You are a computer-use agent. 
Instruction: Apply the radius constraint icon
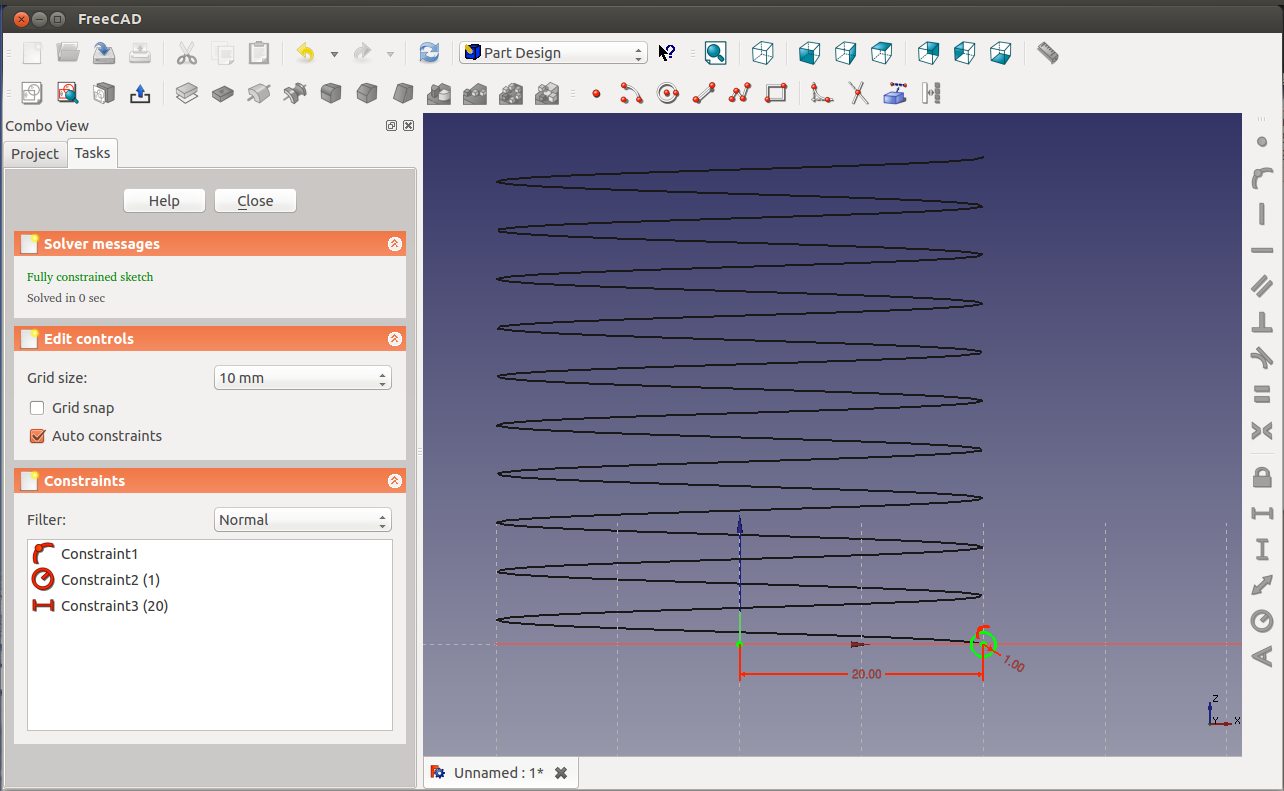(x=1262, y=621)
